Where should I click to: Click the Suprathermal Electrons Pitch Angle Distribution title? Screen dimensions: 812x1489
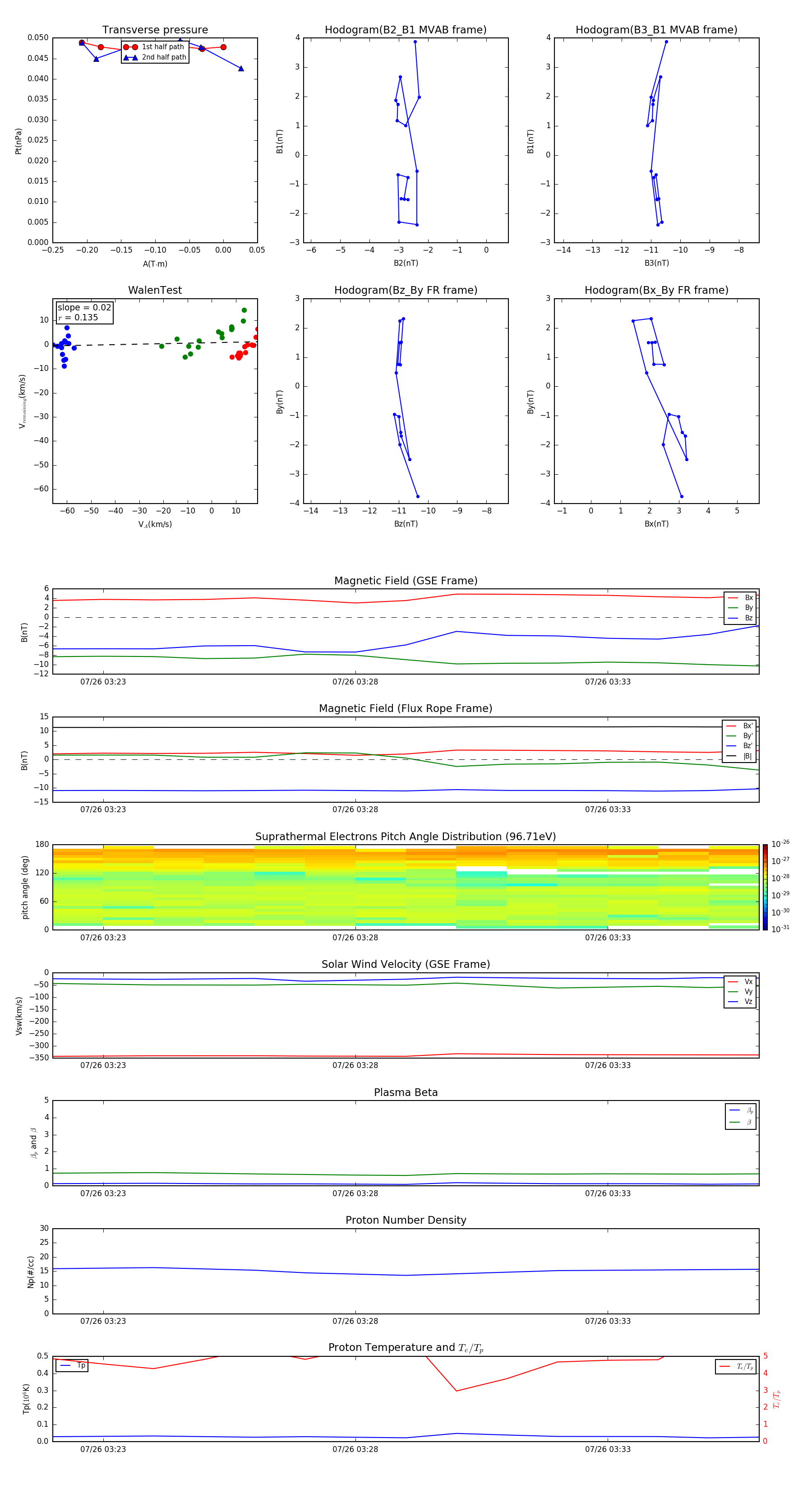406,837
